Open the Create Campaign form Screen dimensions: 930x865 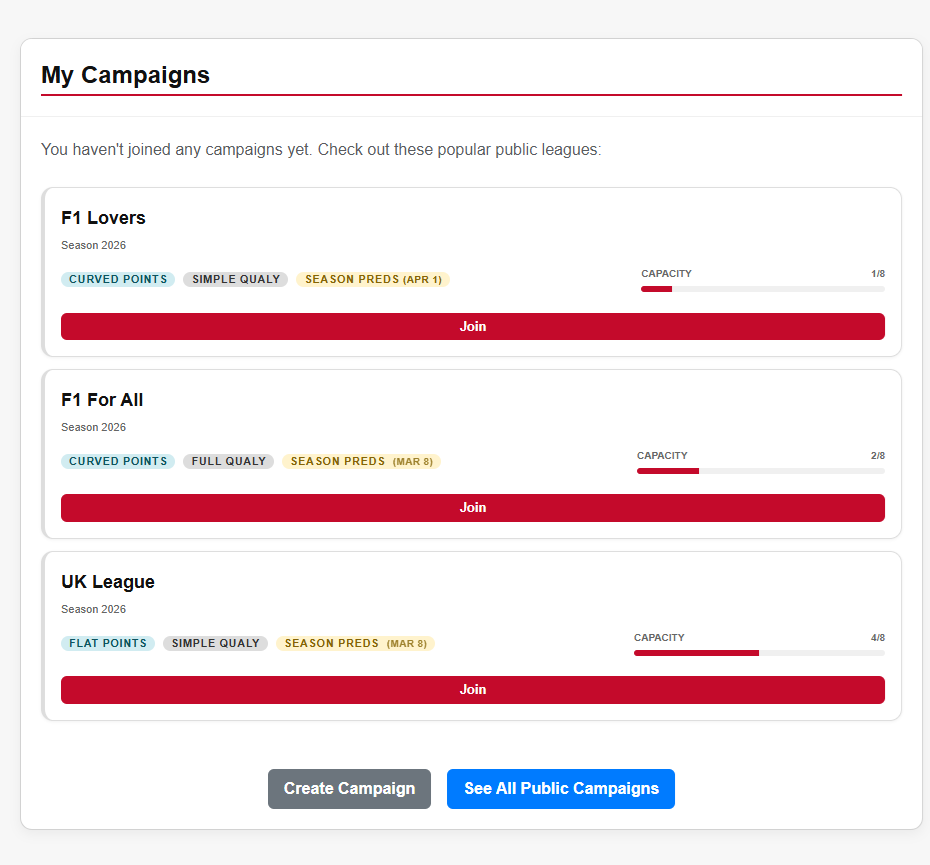[349, 789]
